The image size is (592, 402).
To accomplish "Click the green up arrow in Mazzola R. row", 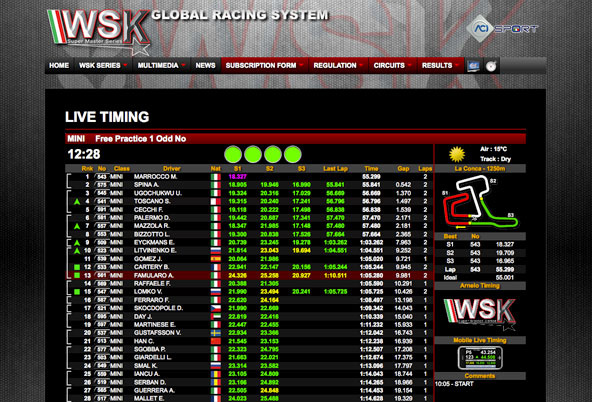I will (77, 226).
